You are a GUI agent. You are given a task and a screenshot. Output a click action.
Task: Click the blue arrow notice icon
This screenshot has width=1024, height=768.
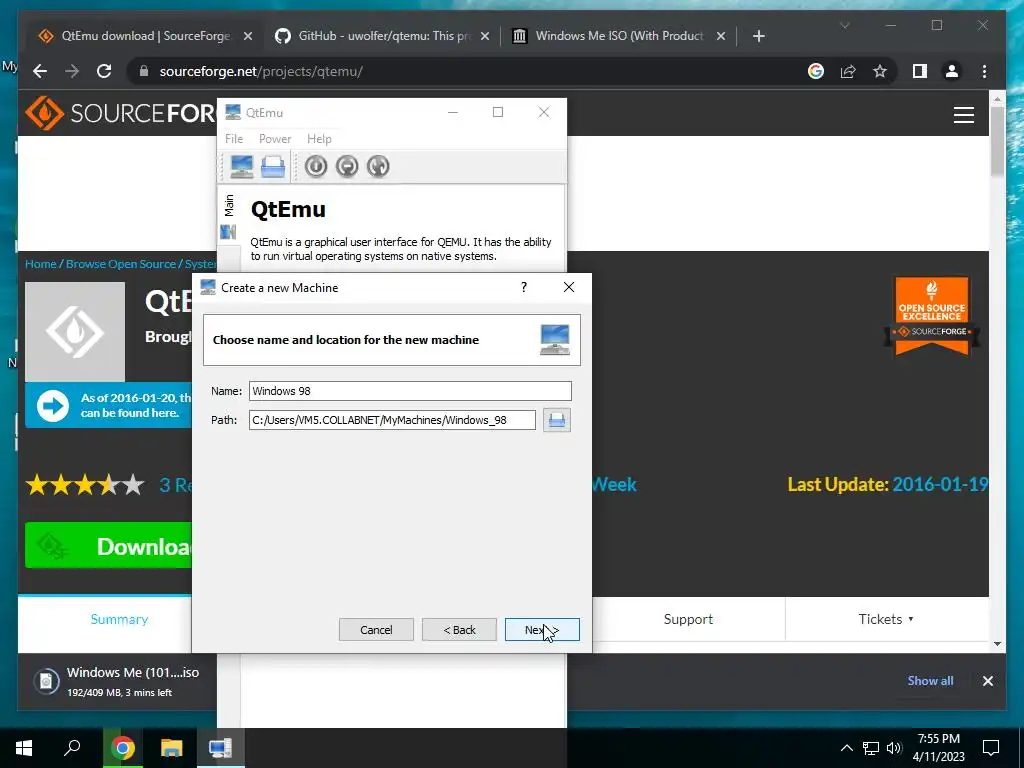click(x=53, y=406)
